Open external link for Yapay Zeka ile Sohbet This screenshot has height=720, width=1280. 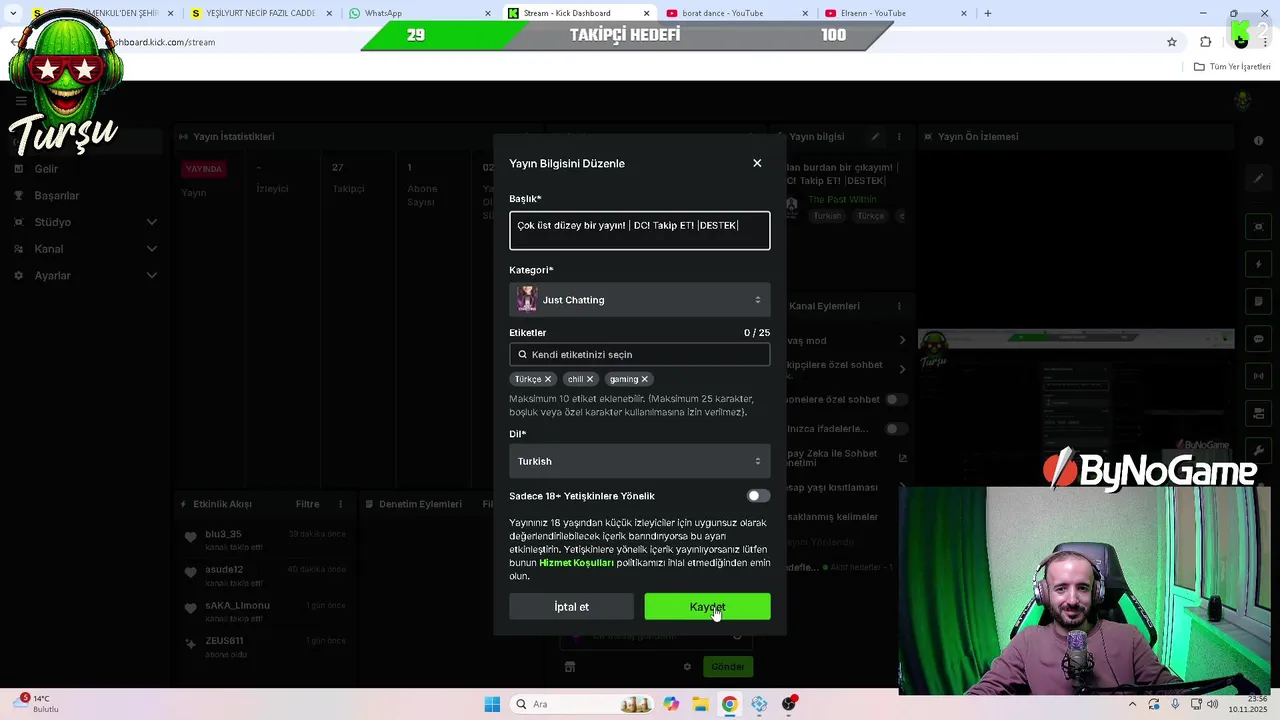point(903,459)
